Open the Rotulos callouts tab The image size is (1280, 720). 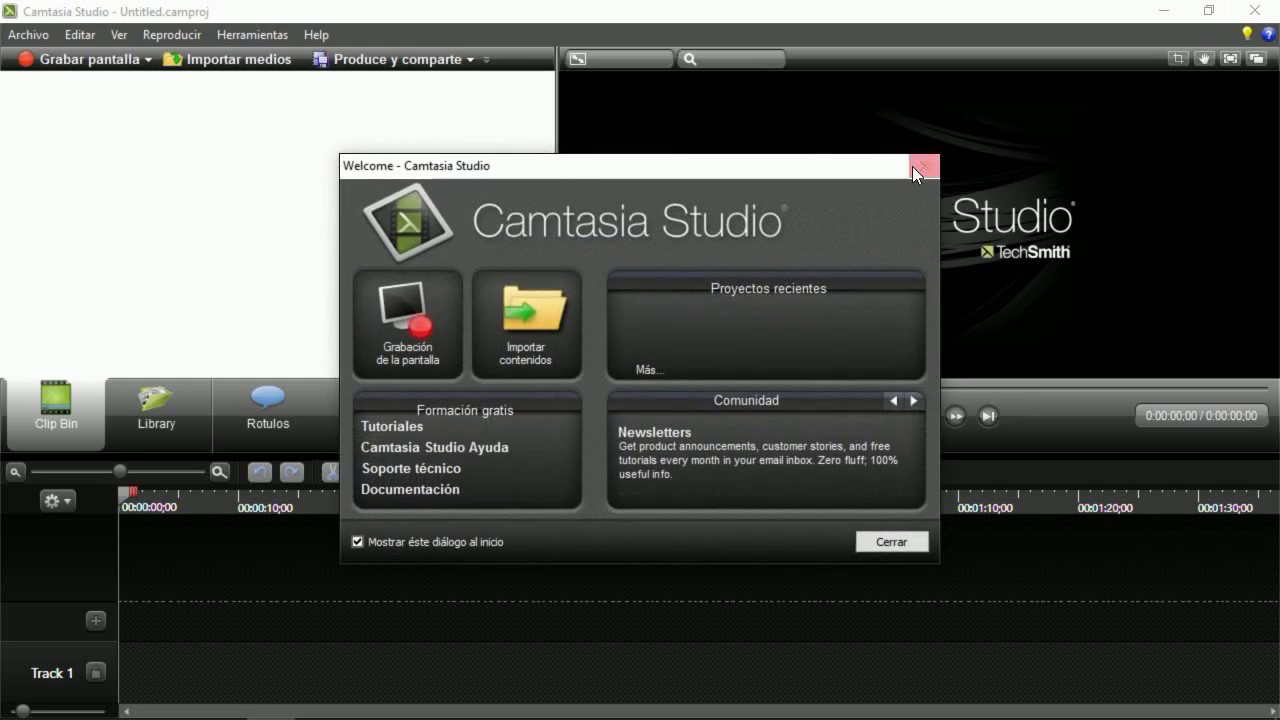[x=268, y=412]
